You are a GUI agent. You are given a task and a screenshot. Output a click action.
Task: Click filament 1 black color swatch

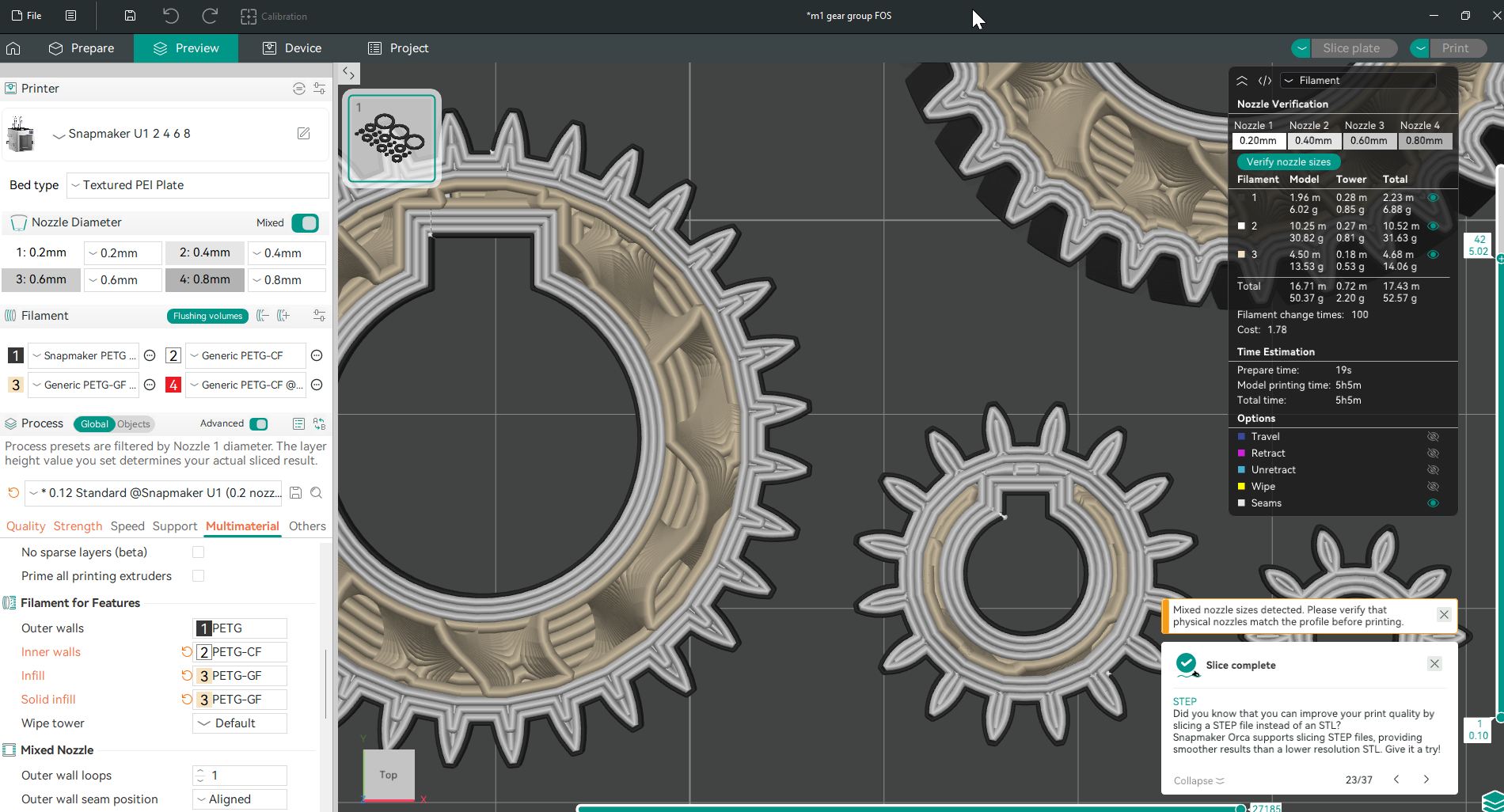[x=15, y=356]
